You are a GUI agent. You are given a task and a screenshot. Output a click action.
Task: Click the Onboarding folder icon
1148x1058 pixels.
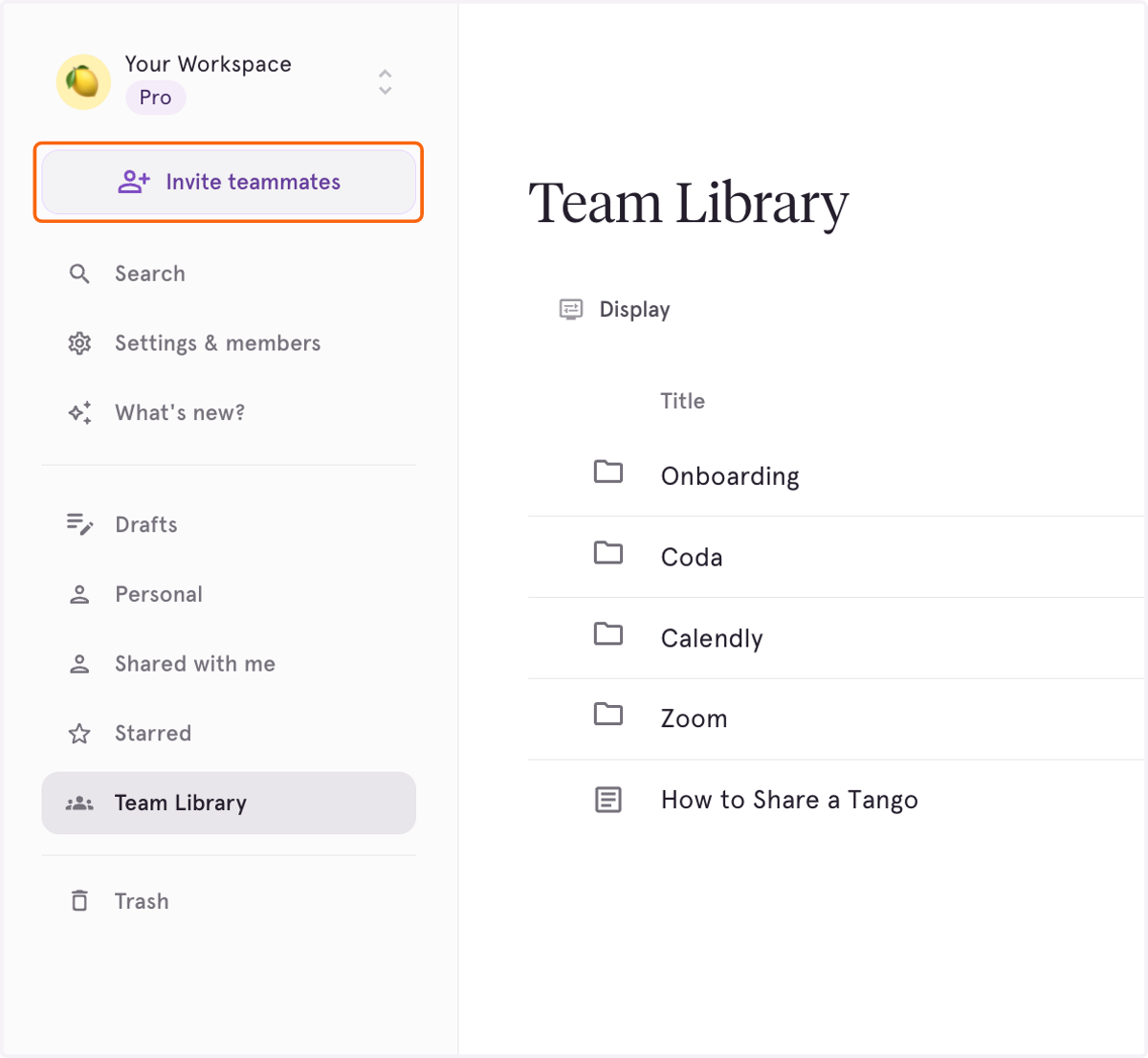coord(608,472)
